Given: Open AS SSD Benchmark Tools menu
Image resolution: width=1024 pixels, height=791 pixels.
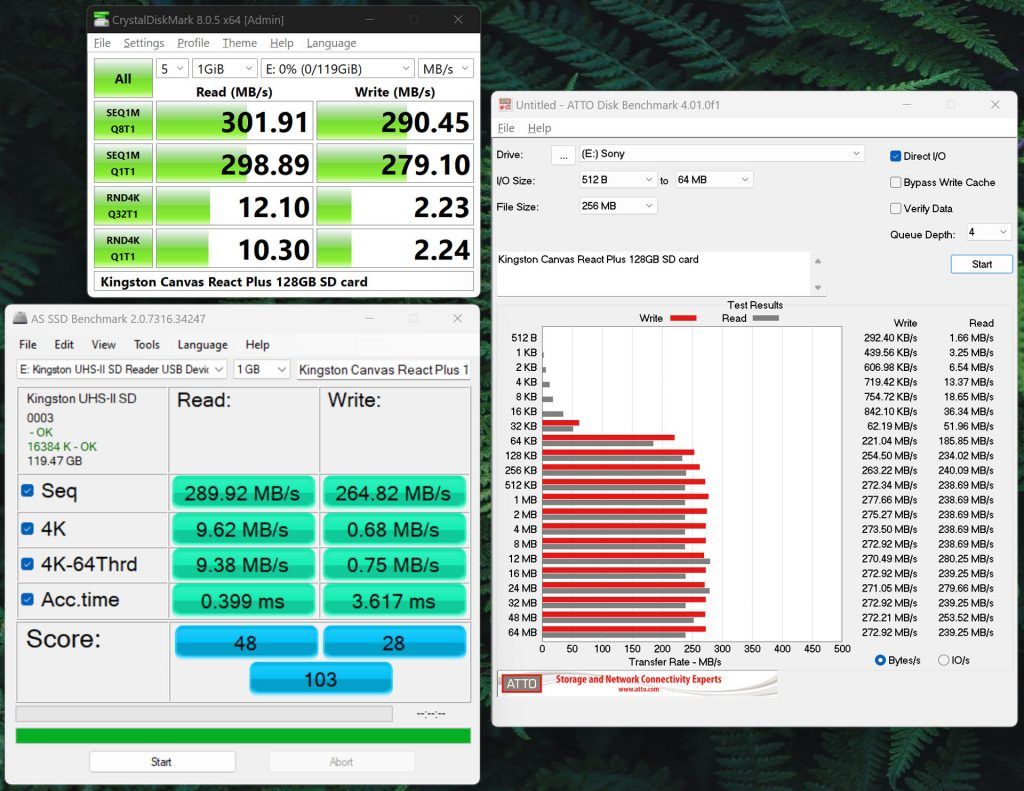Looking at the screenshot, I should tap(147, 345).
